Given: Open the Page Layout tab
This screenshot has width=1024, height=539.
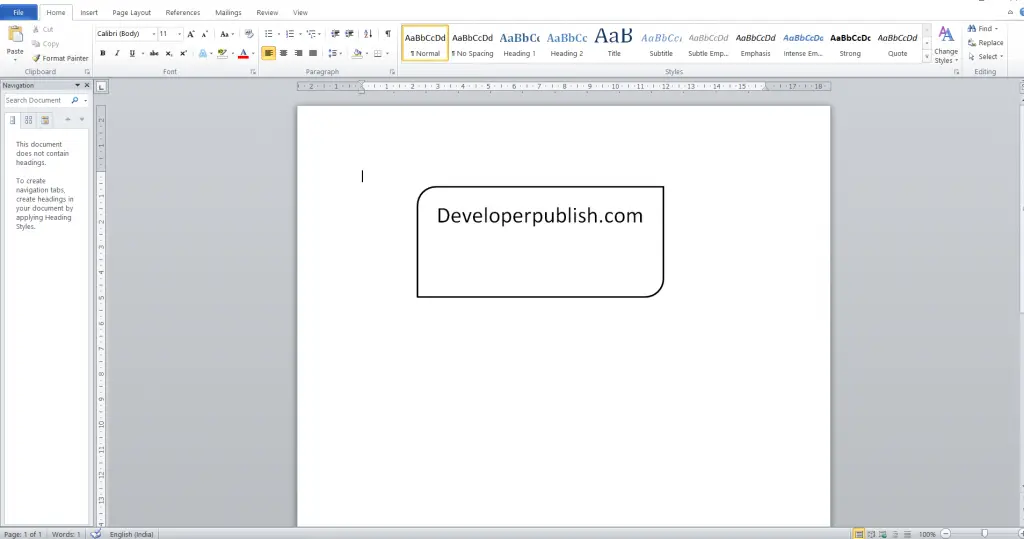Looking at the screenshot, I should coord(131,12).
